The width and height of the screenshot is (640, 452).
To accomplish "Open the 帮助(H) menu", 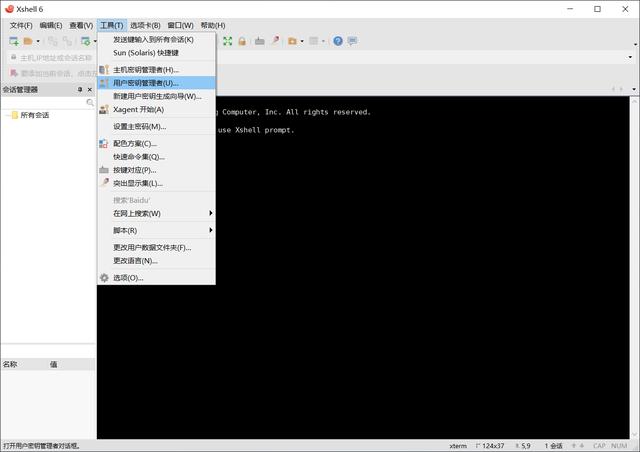I will (213, 25).
